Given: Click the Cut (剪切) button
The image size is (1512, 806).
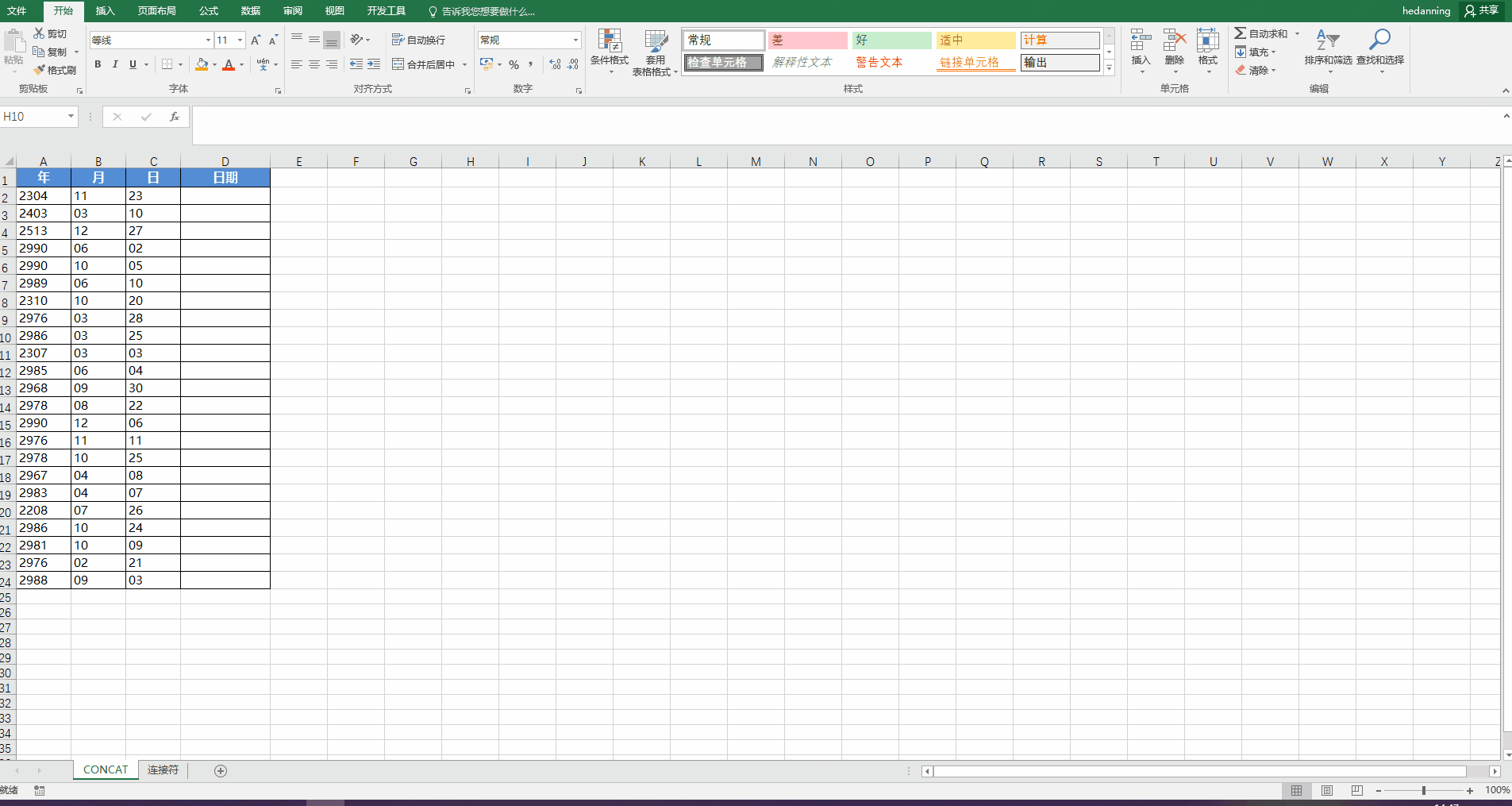Looking at the screenshot, I should [x=50, y=33].
